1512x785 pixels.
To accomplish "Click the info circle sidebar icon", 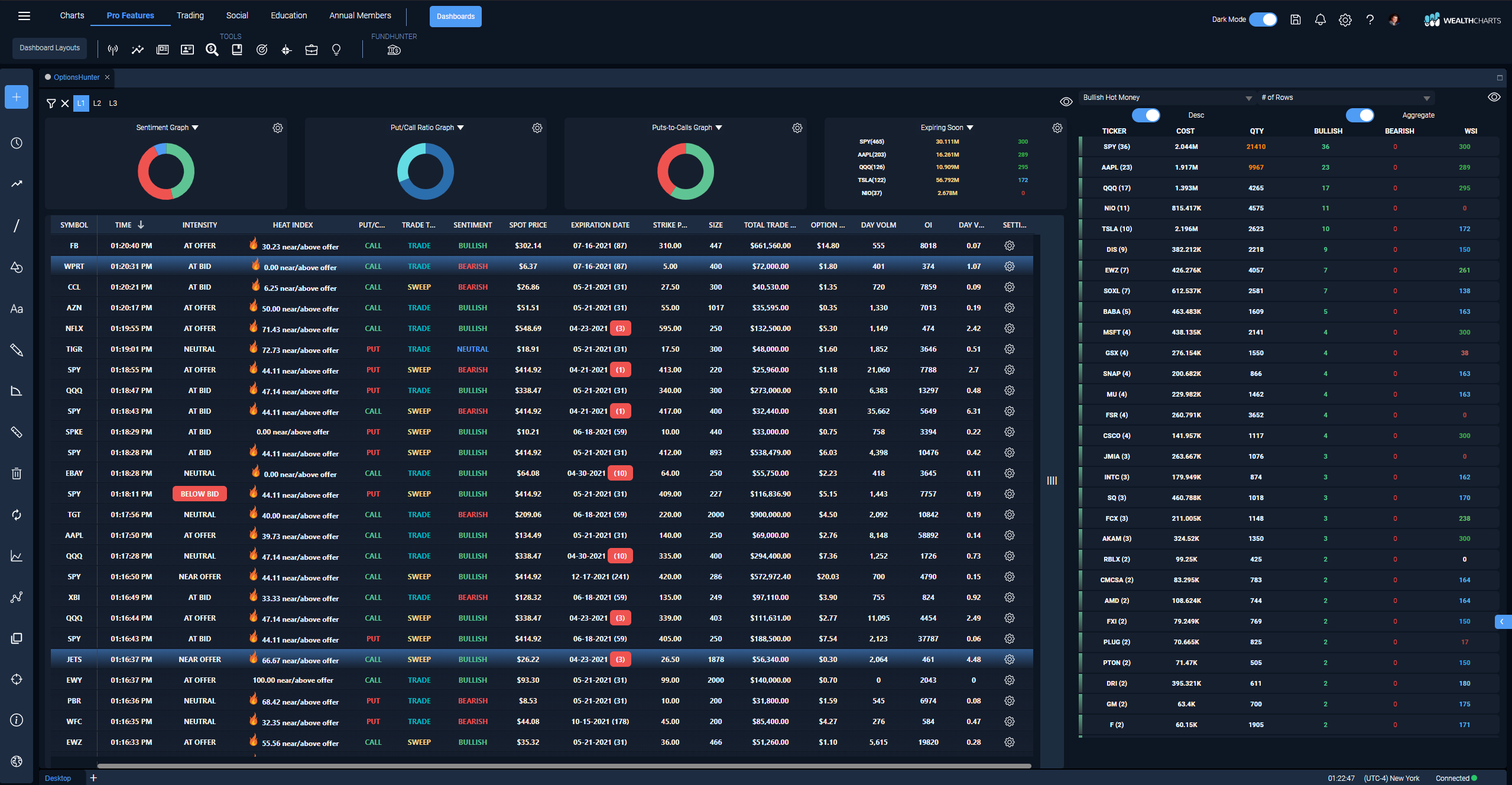I will (17, 720).
